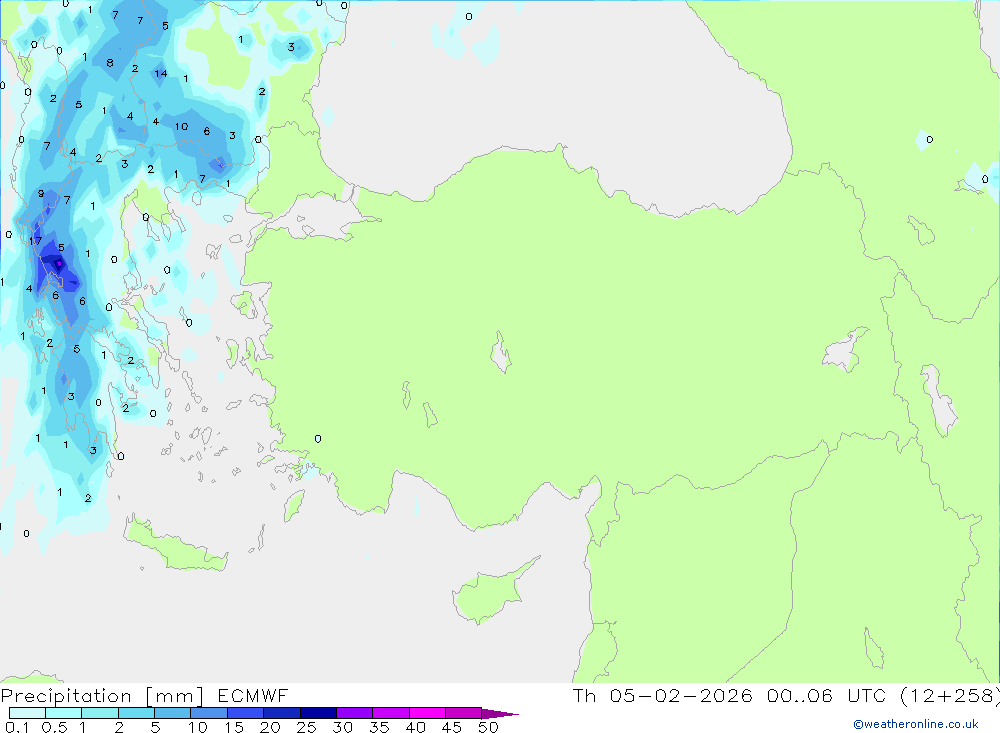Image resolution: width=1000 pixels, height=733 pixels.
Task: Select the 25–30 mm navy legend swatch
Action: 318,713
